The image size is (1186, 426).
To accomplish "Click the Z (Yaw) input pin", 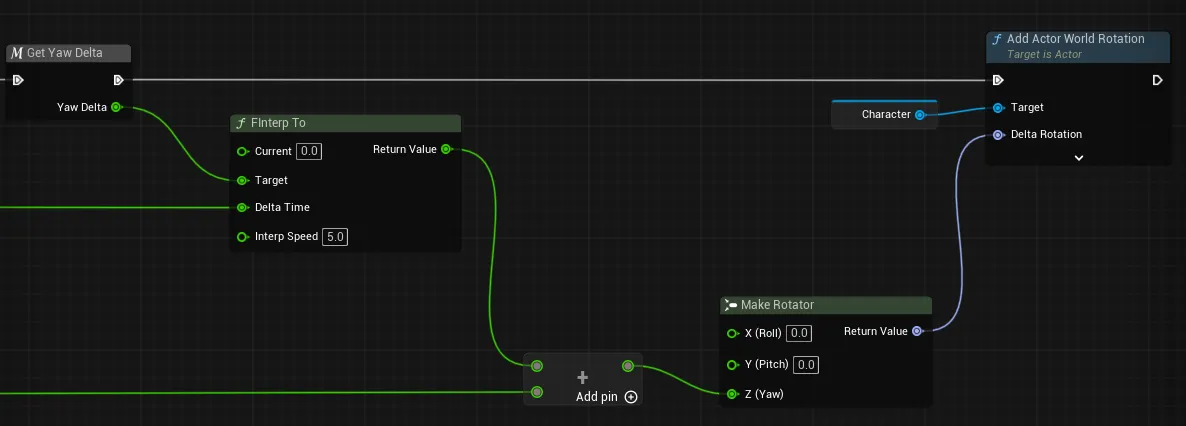I will (732, 394).
